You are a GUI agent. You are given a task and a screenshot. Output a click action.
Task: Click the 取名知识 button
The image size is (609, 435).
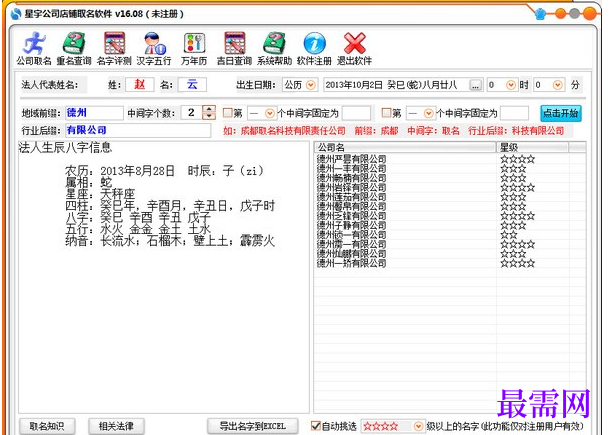[x=47, y=426]
